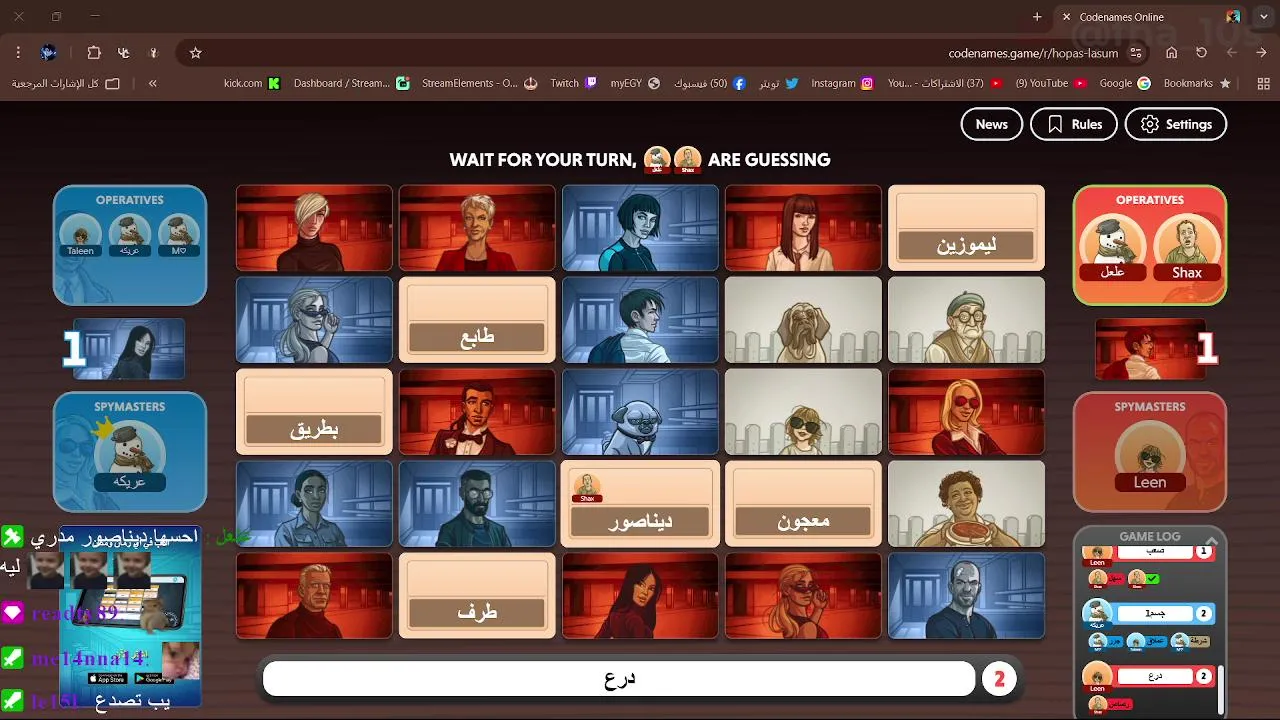Click the revealed pizza man card
The width and height of the screenshot is (1280, 720).
tap(966, 503)
